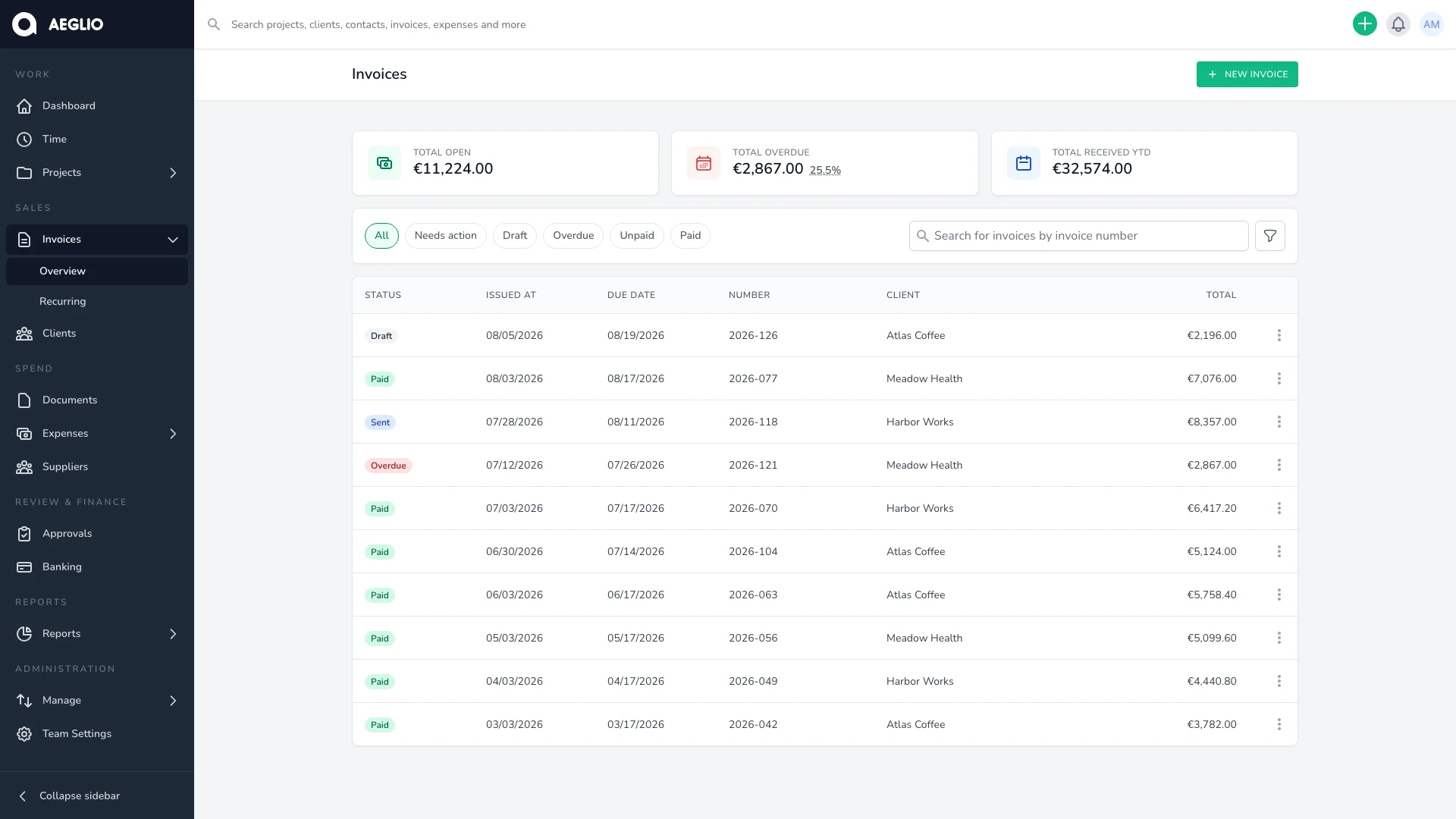Click the green plus quick-add icon

click(x=1365, y=24)
